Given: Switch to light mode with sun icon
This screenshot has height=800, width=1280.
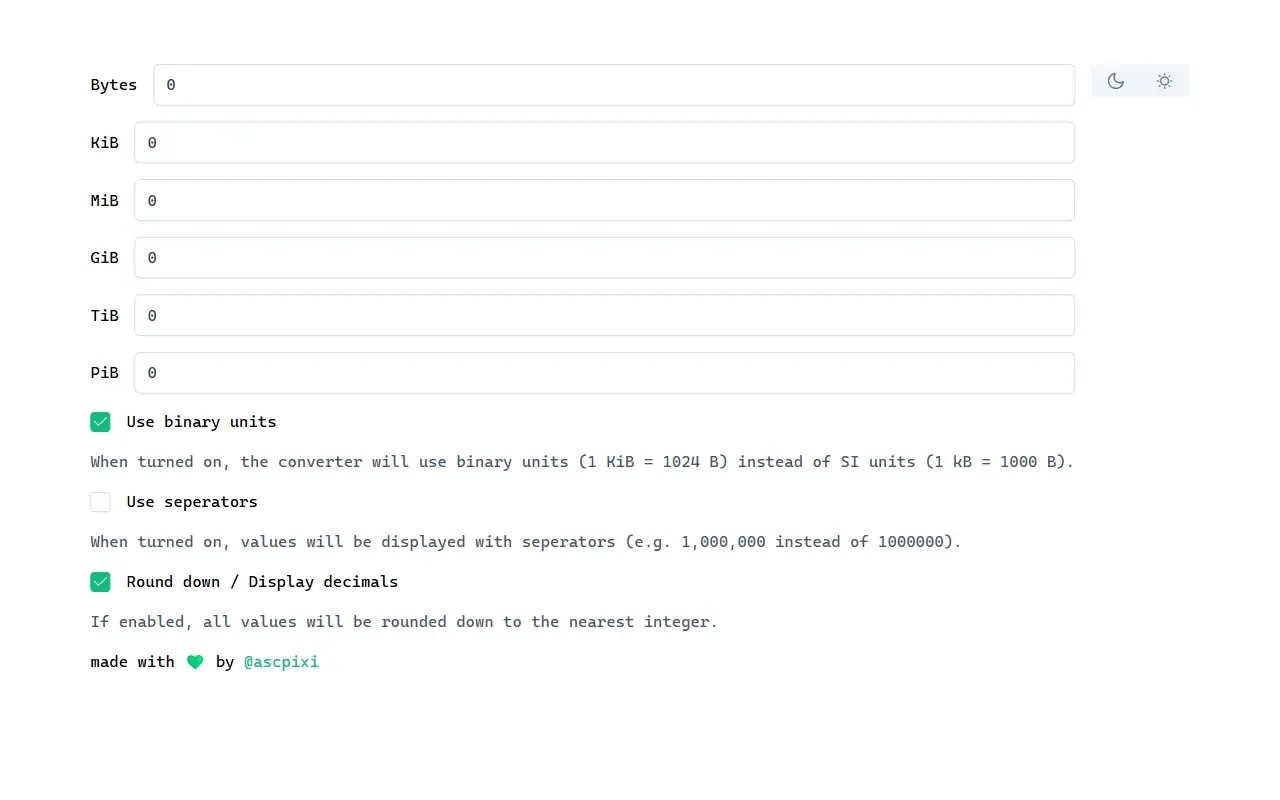Looking at the screenshot, I should pyautogui.click(x=1164, y=81).
